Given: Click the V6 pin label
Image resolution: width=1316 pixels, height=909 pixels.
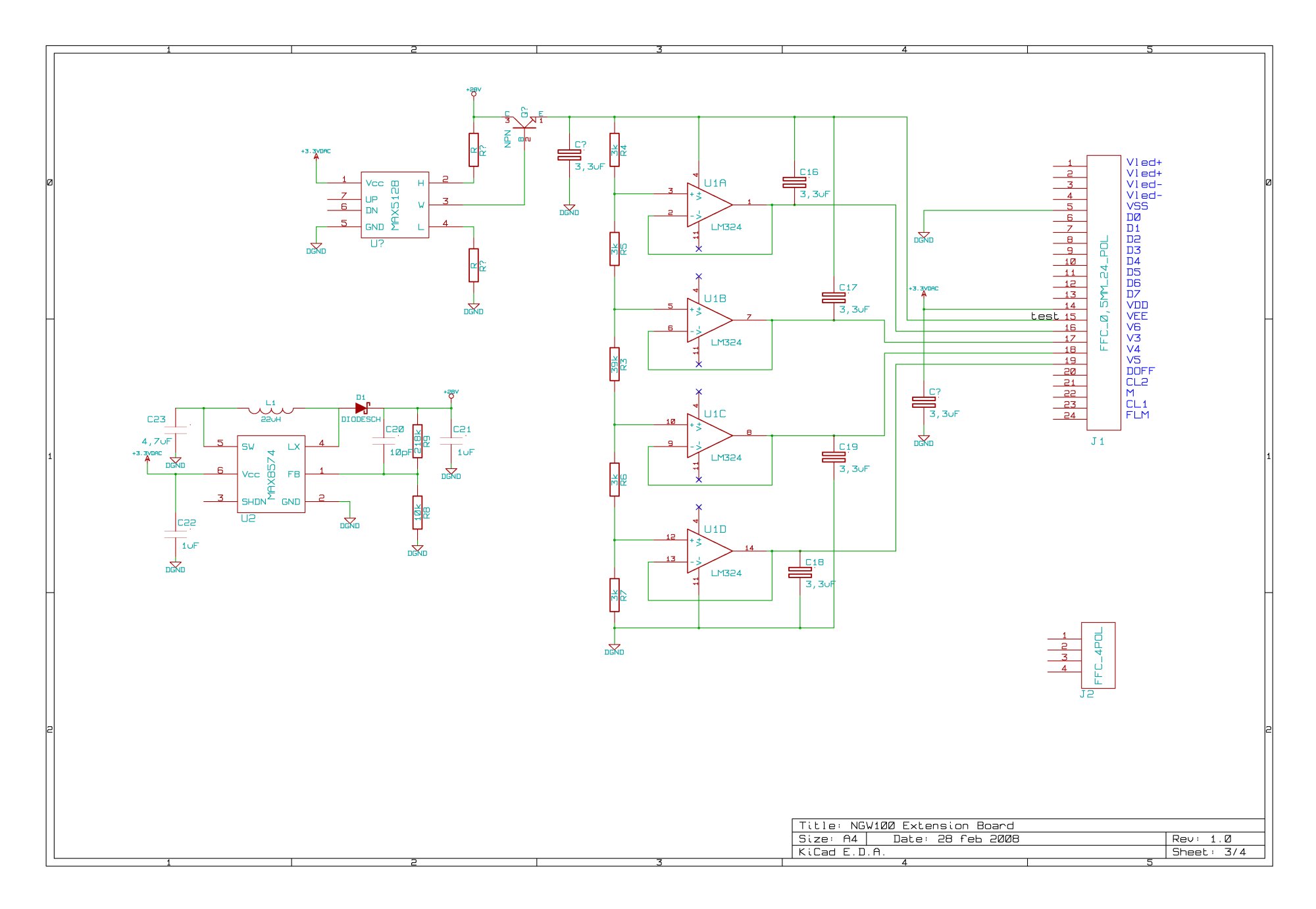Looking at the screenshot, I should pos(1133,327).
